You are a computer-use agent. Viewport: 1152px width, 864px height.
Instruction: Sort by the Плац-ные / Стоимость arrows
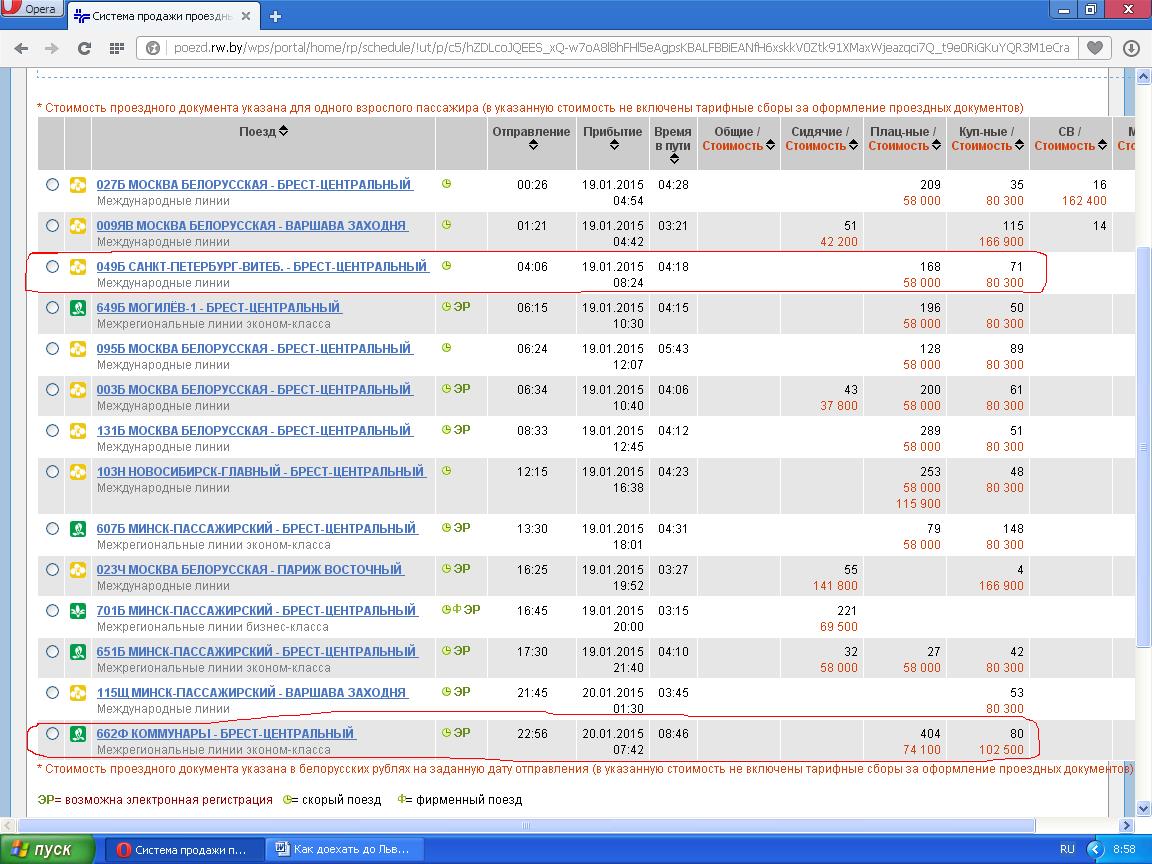pos(936,145)
